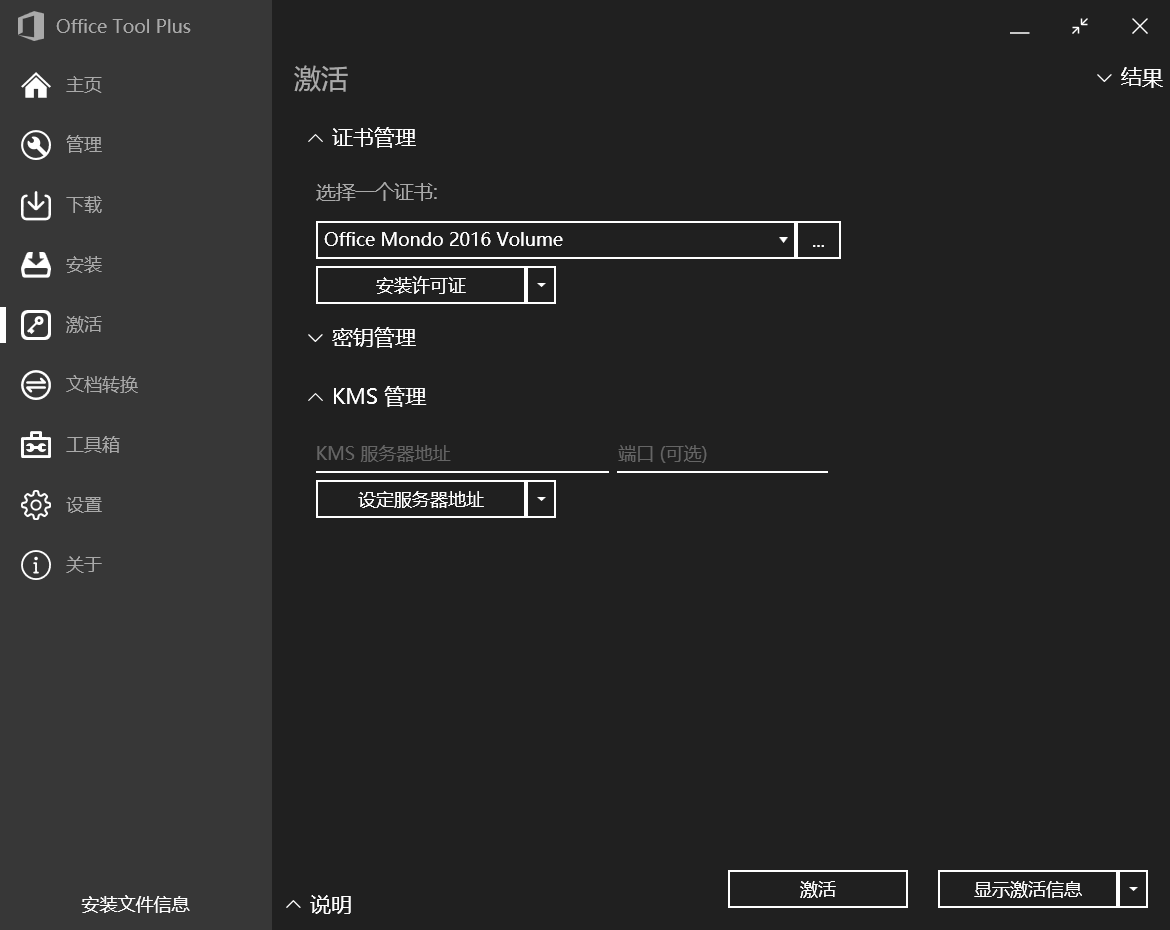Click the 激活 page heading

click(x=321, y=79)
